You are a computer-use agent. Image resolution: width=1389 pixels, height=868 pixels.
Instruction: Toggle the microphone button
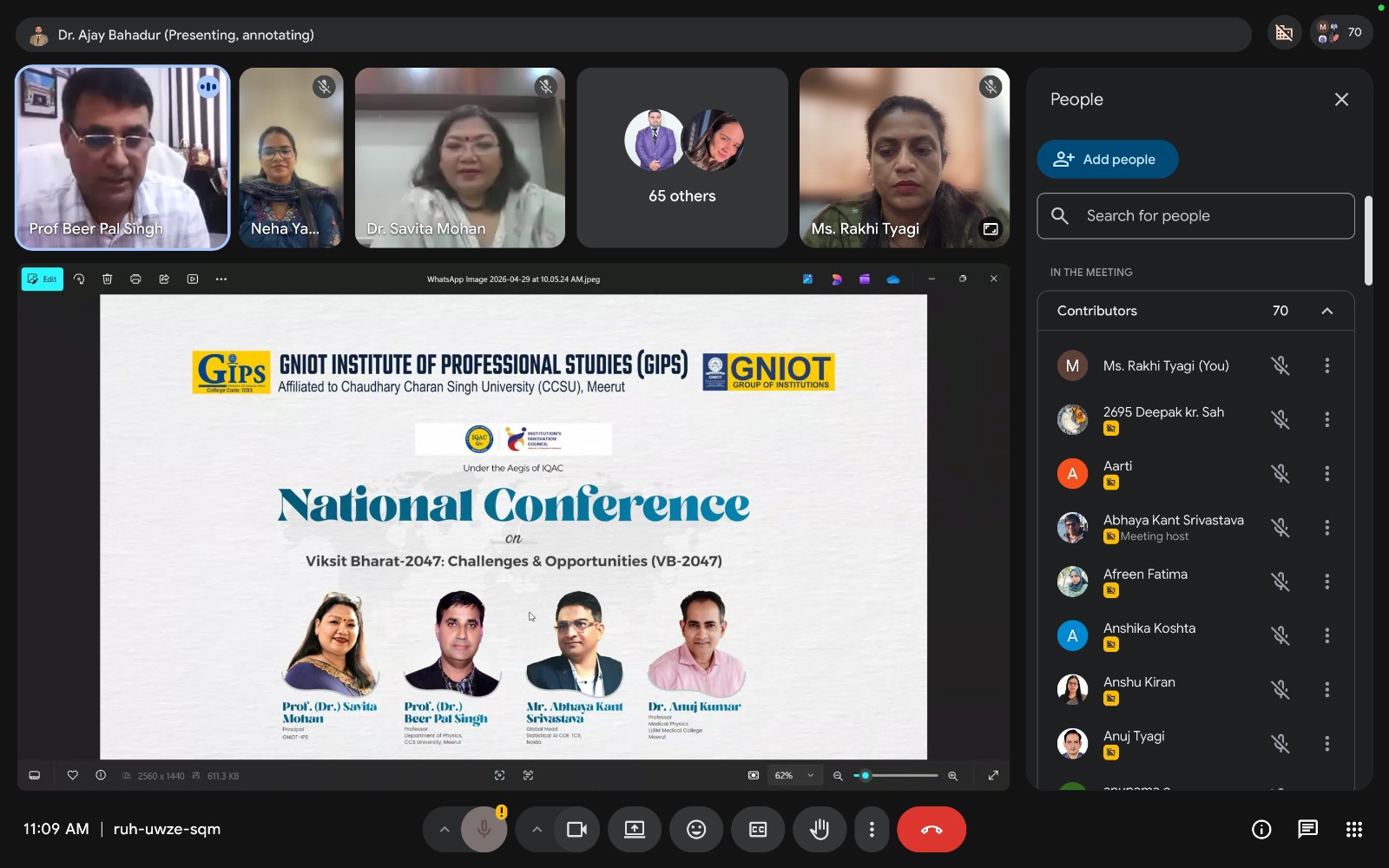(x=484, y=830)
